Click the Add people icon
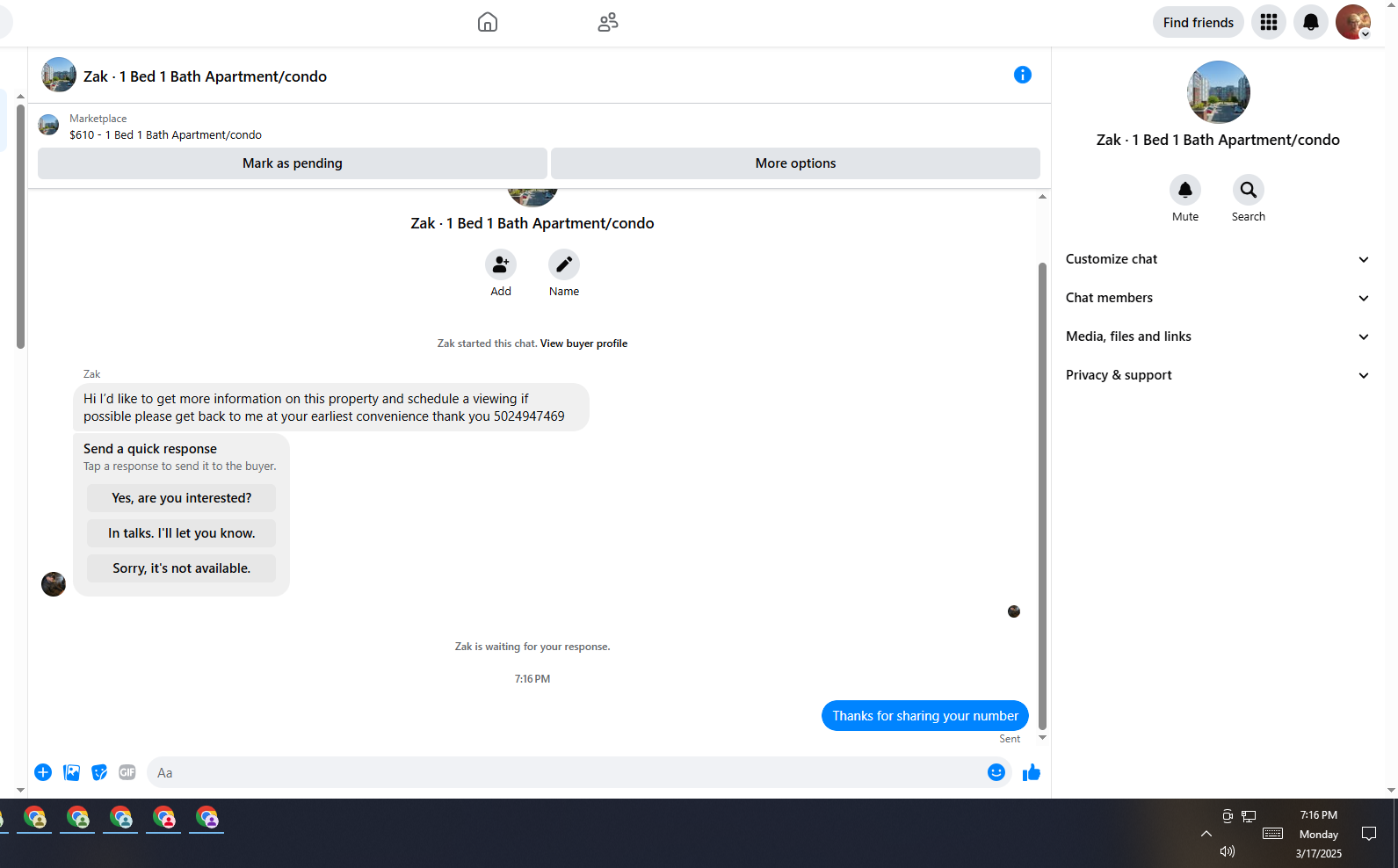 [501, 264]
